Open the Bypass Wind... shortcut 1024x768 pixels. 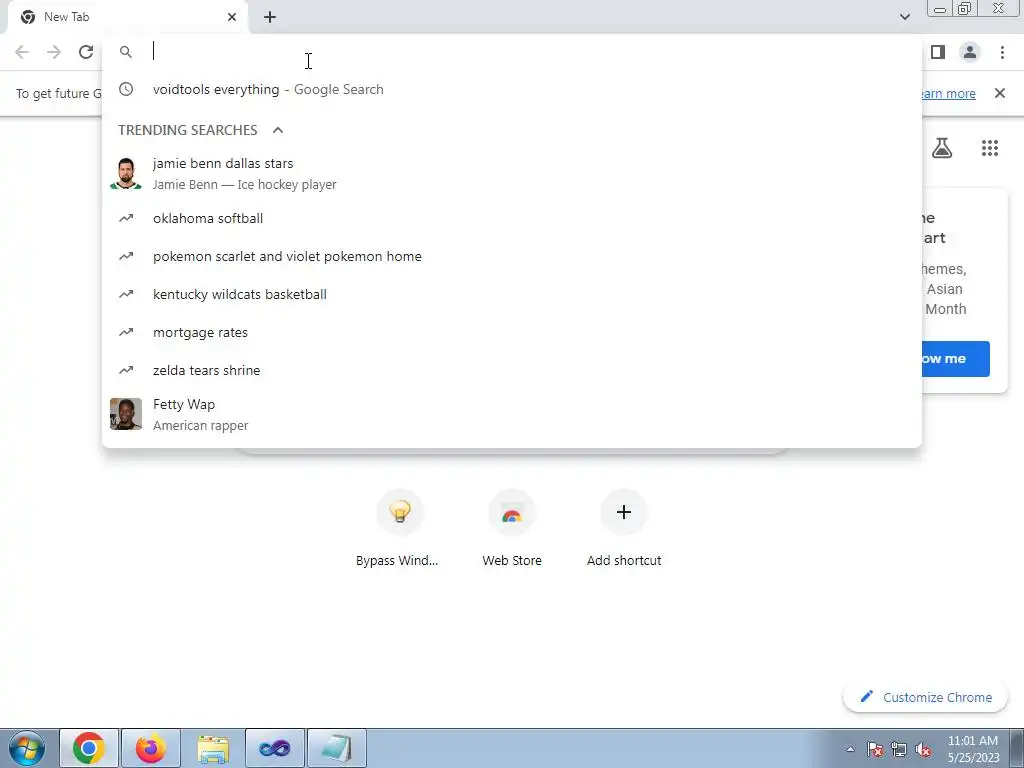point(399,529)
